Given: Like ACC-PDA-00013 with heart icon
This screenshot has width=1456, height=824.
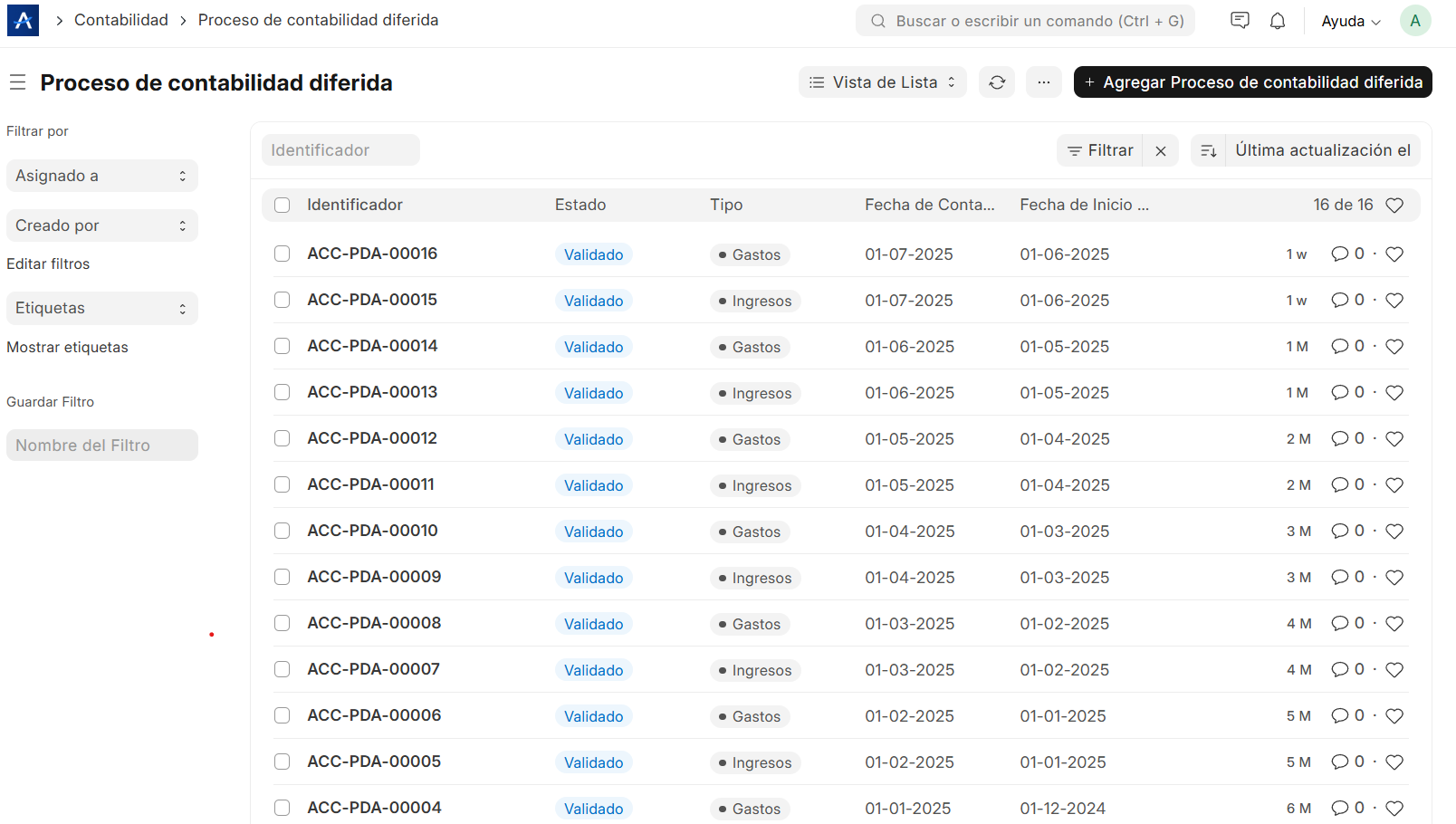Looking at the screenshot, I should click(x=1394, y=393).
